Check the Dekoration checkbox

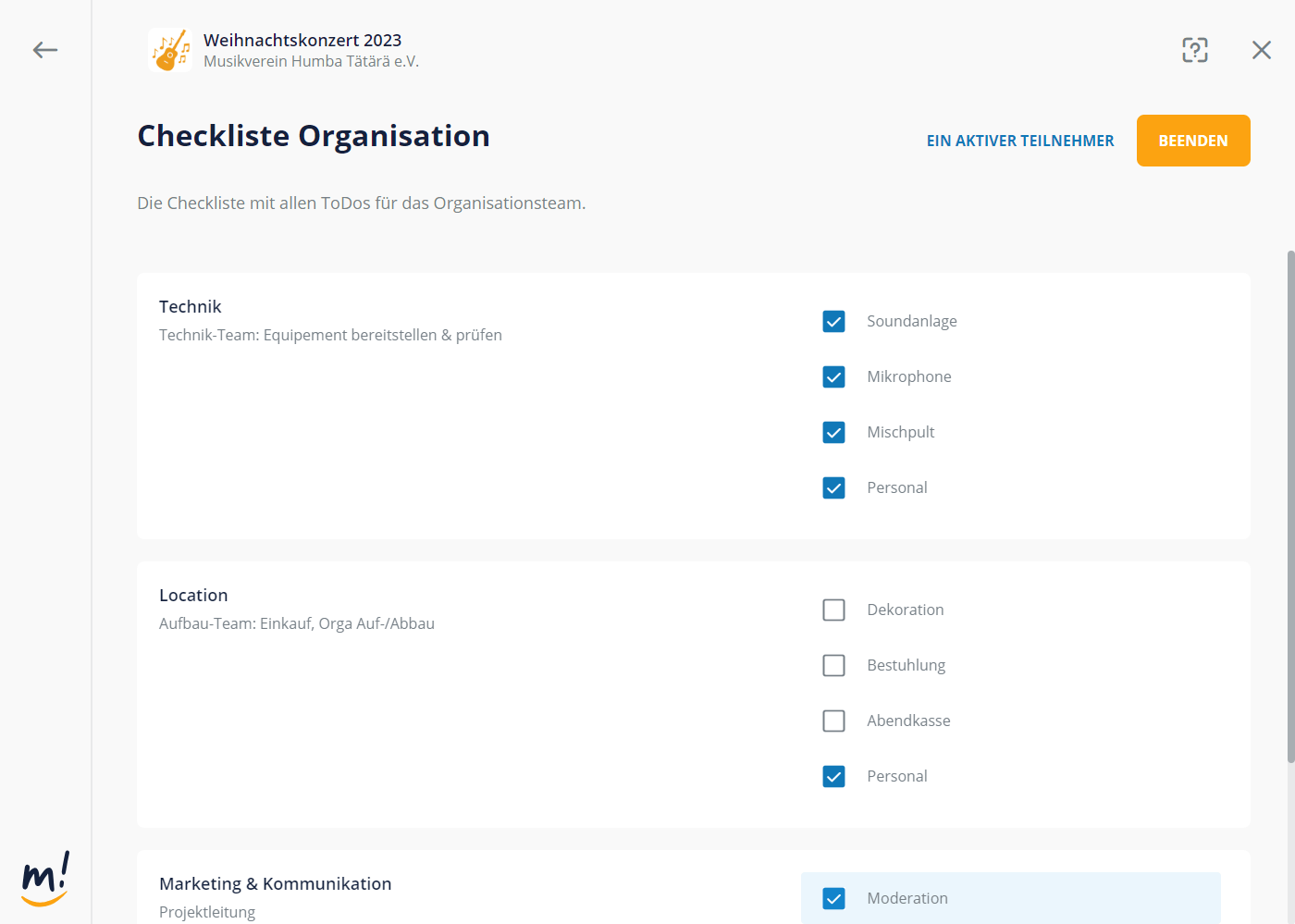point(833,610)
